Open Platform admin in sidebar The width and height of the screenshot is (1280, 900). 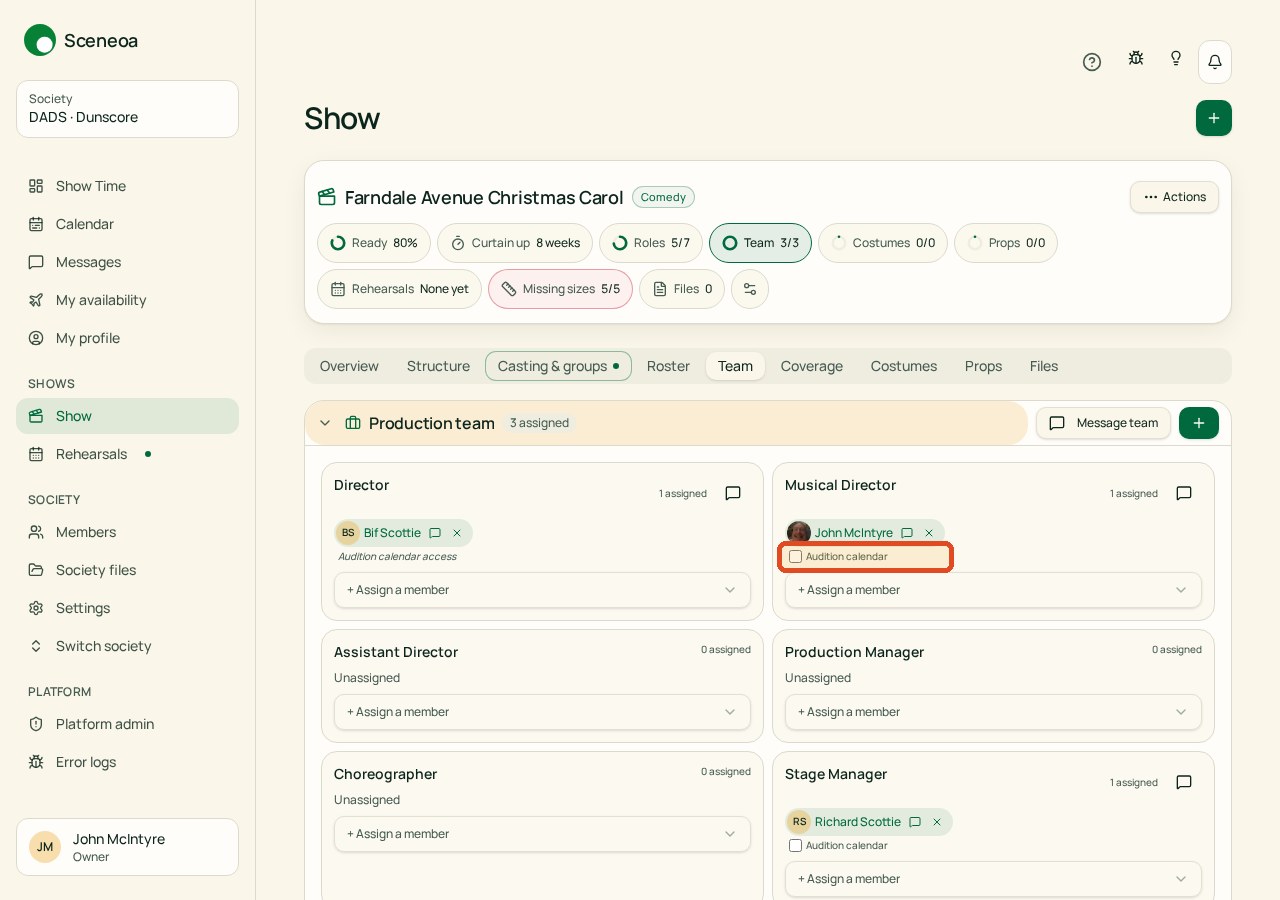tap(127, 724)
